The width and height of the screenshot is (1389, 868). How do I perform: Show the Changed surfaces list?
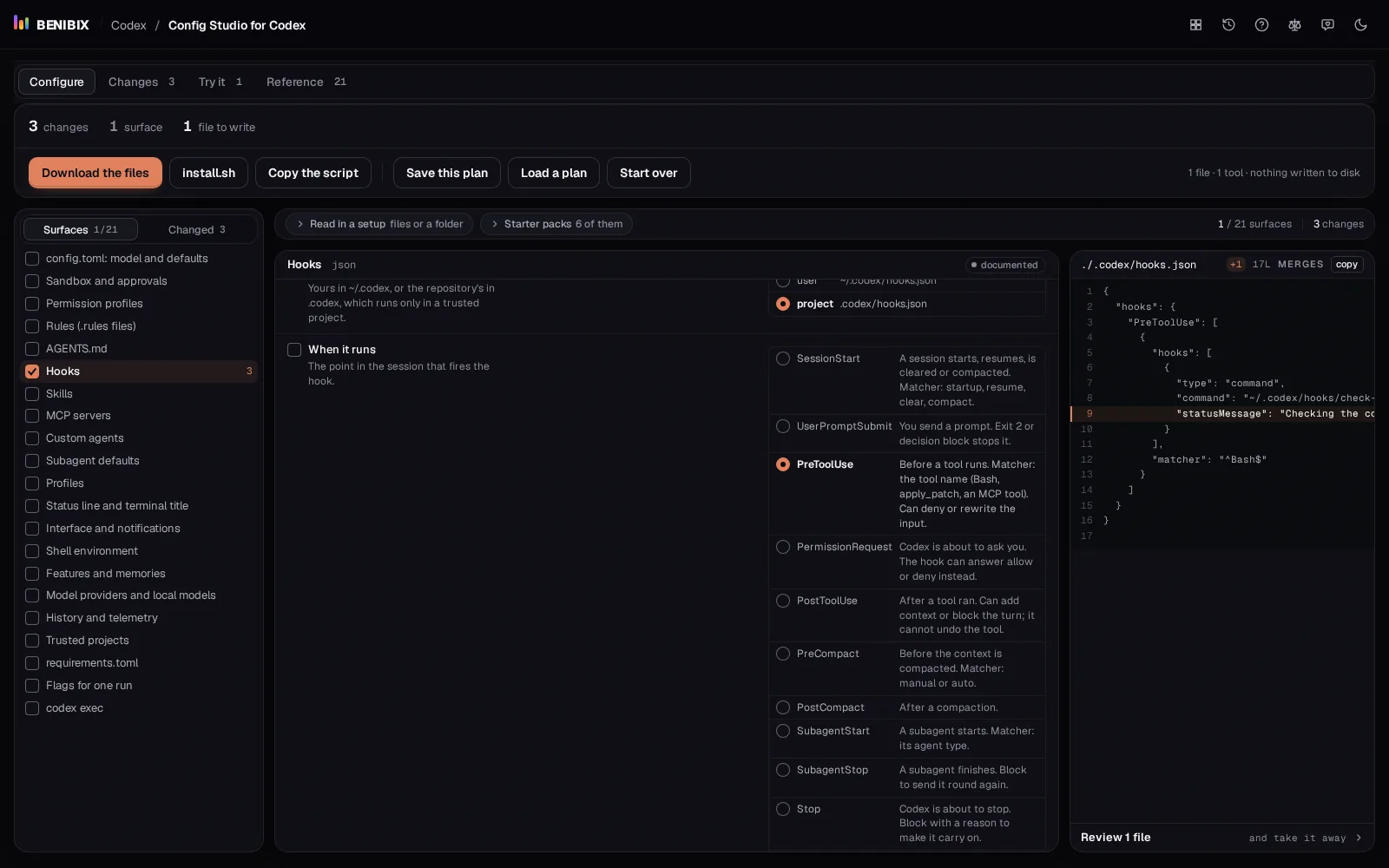[x=197, y=229]
